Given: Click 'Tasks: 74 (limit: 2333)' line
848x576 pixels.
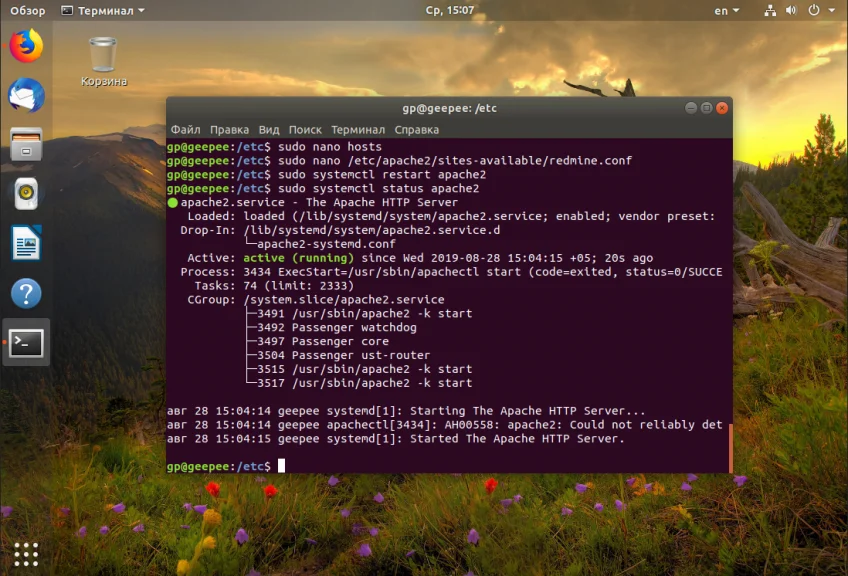Looking at the screenshot, I should 274,286.
